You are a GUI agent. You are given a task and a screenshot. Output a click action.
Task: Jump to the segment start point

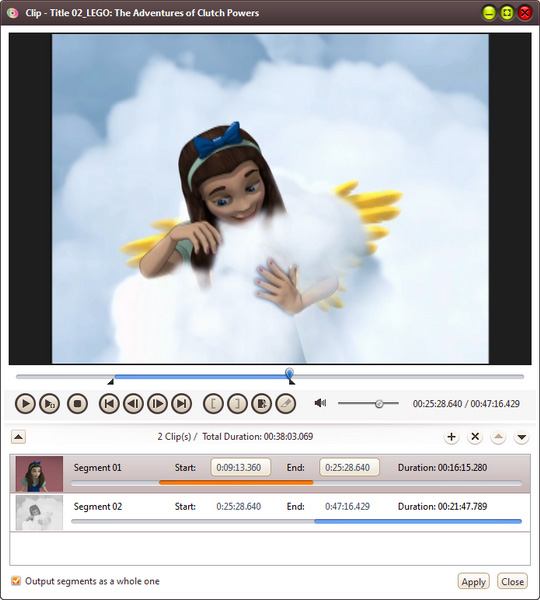(109, 403)
